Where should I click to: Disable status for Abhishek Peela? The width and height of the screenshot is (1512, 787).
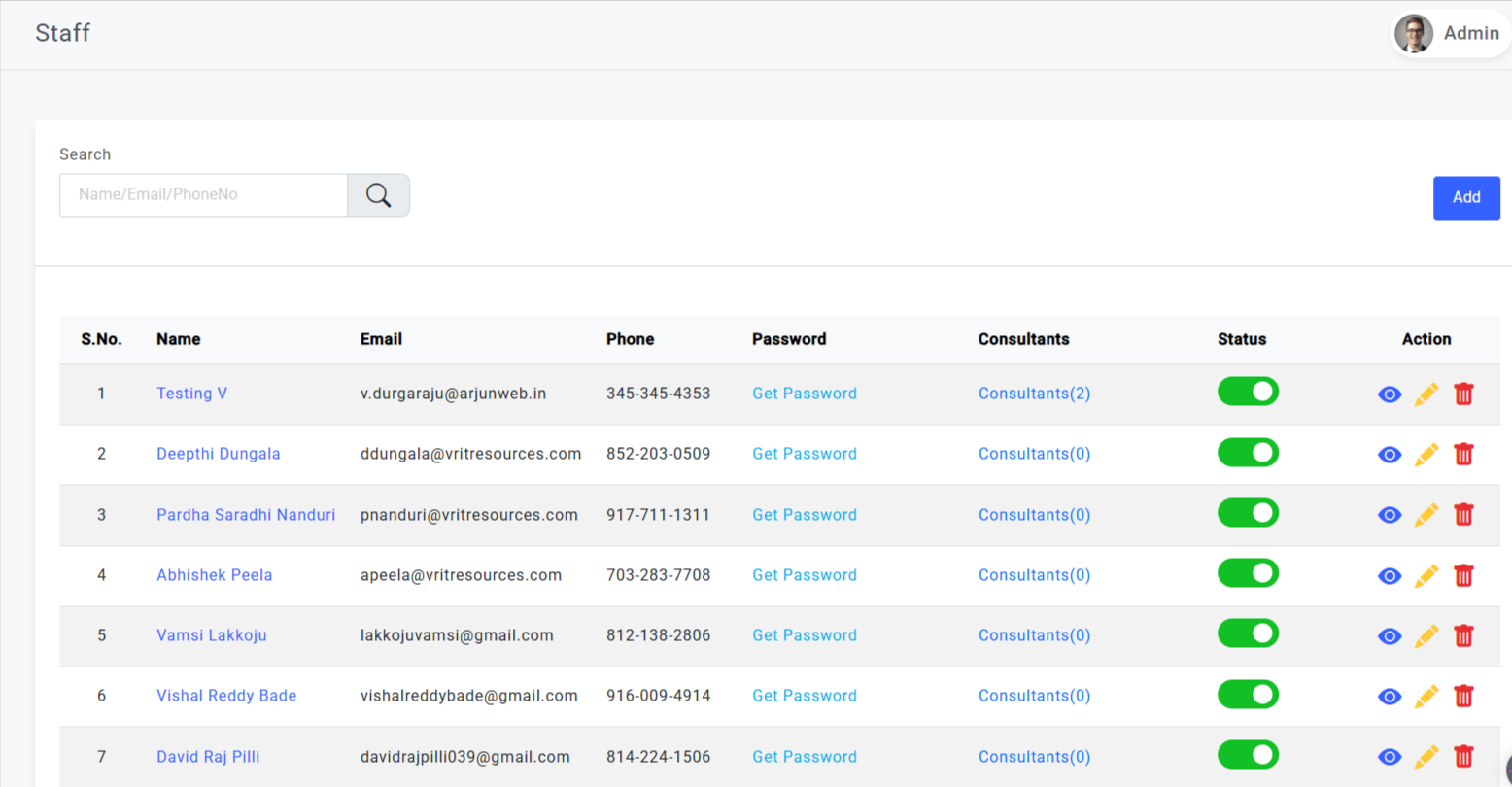click(1248, 573)
